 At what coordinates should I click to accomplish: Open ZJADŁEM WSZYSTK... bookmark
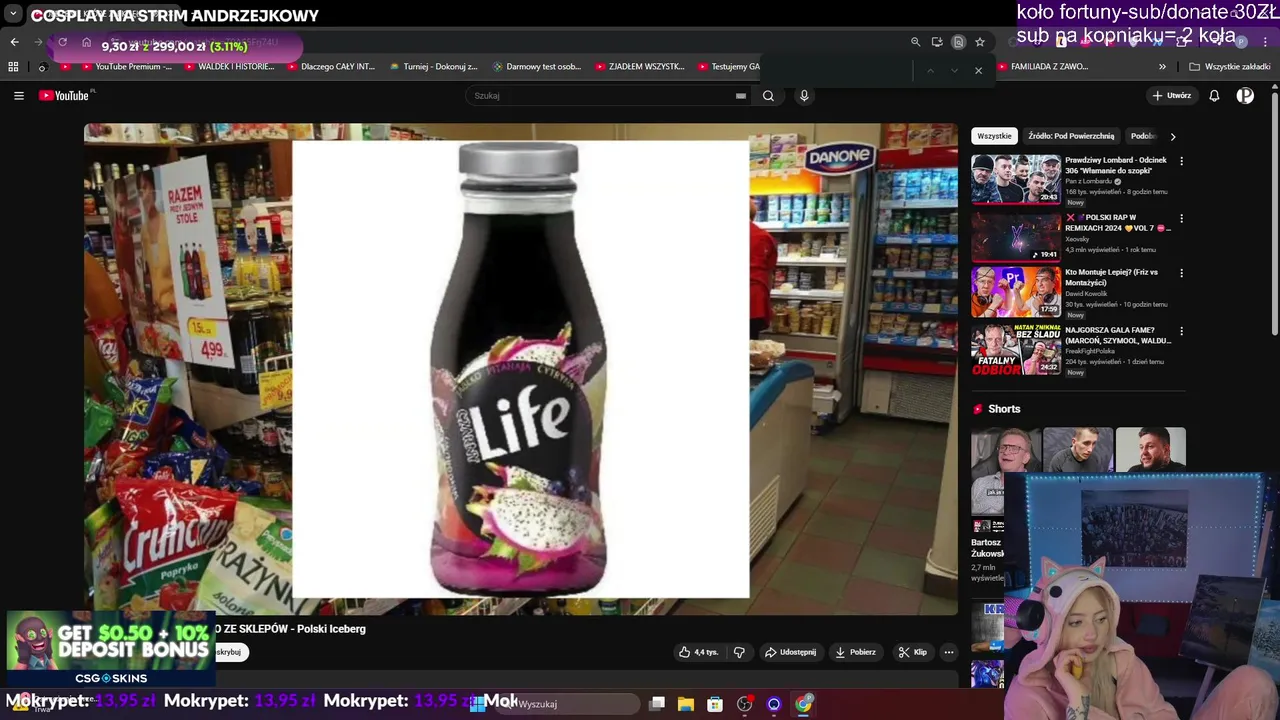tap(640, 67)
